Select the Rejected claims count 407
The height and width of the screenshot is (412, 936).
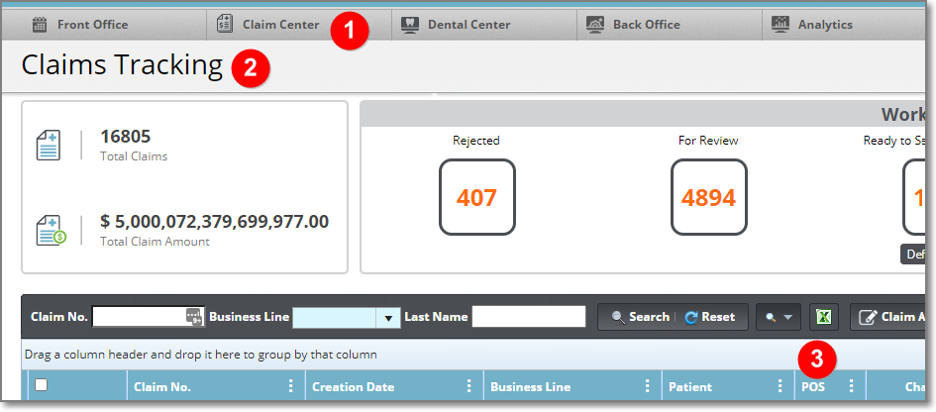click(476, 197)
